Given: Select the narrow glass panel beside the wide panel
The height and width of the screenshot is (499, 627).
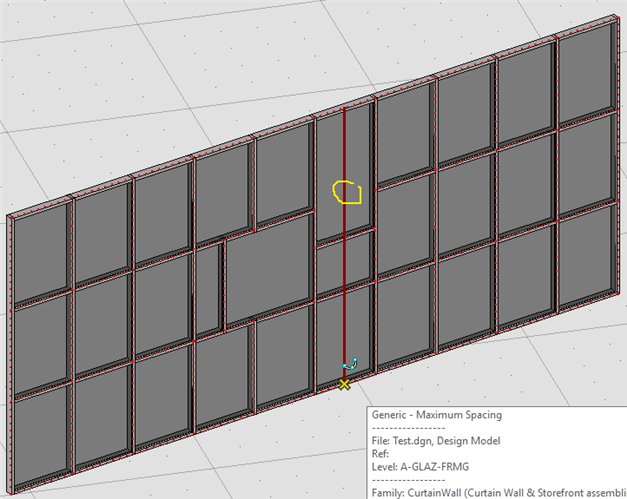Looking at the screenshot, I should coord(208,289).
